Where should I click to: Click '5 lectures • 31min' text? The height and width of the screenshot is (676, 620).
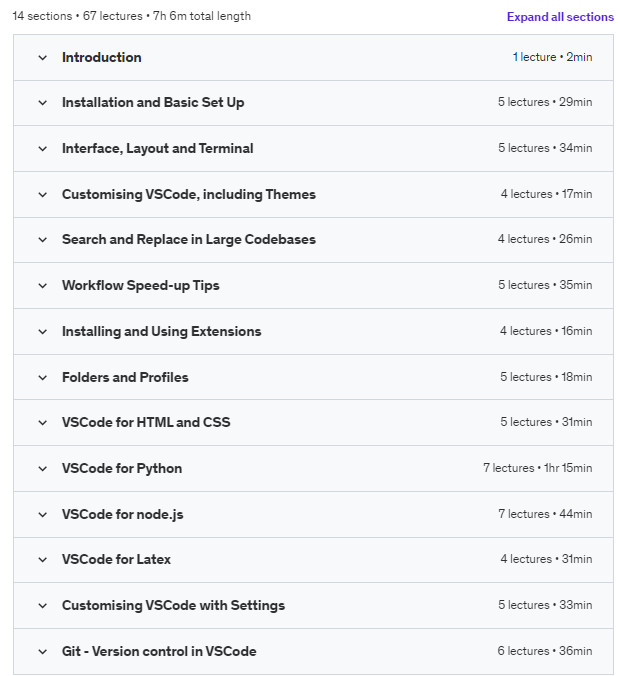coord(546,422)
